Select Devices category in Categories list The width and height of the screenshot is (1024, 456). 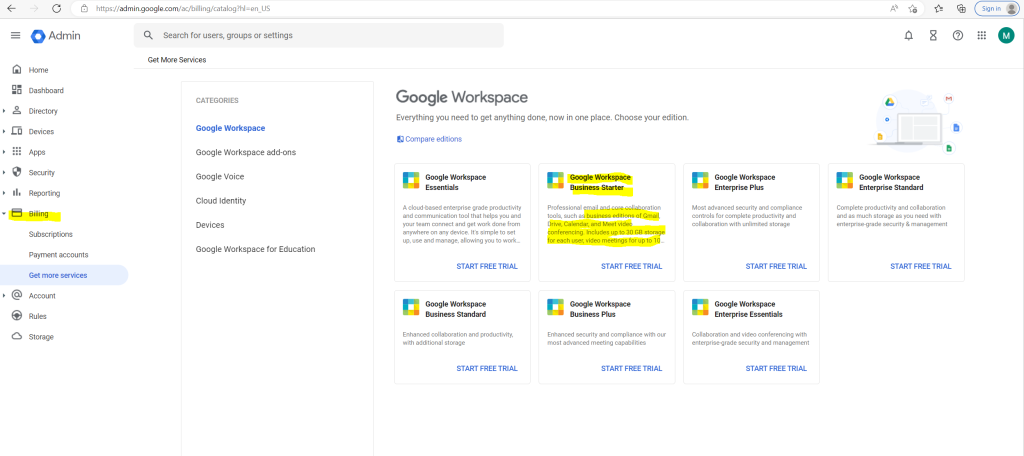[x=210, y=225]
